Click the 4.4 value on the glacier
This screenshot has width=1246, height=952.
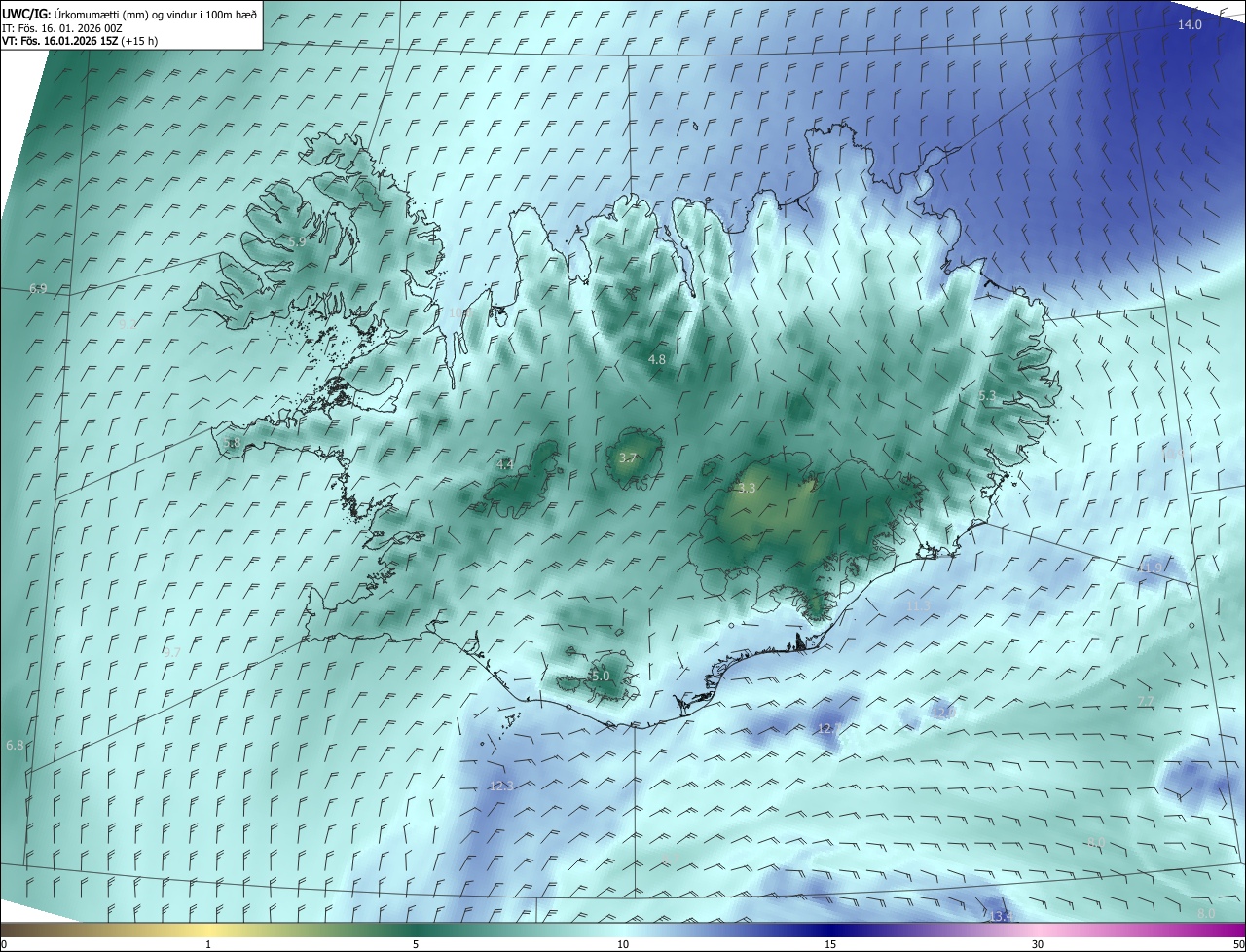(505, 465)
